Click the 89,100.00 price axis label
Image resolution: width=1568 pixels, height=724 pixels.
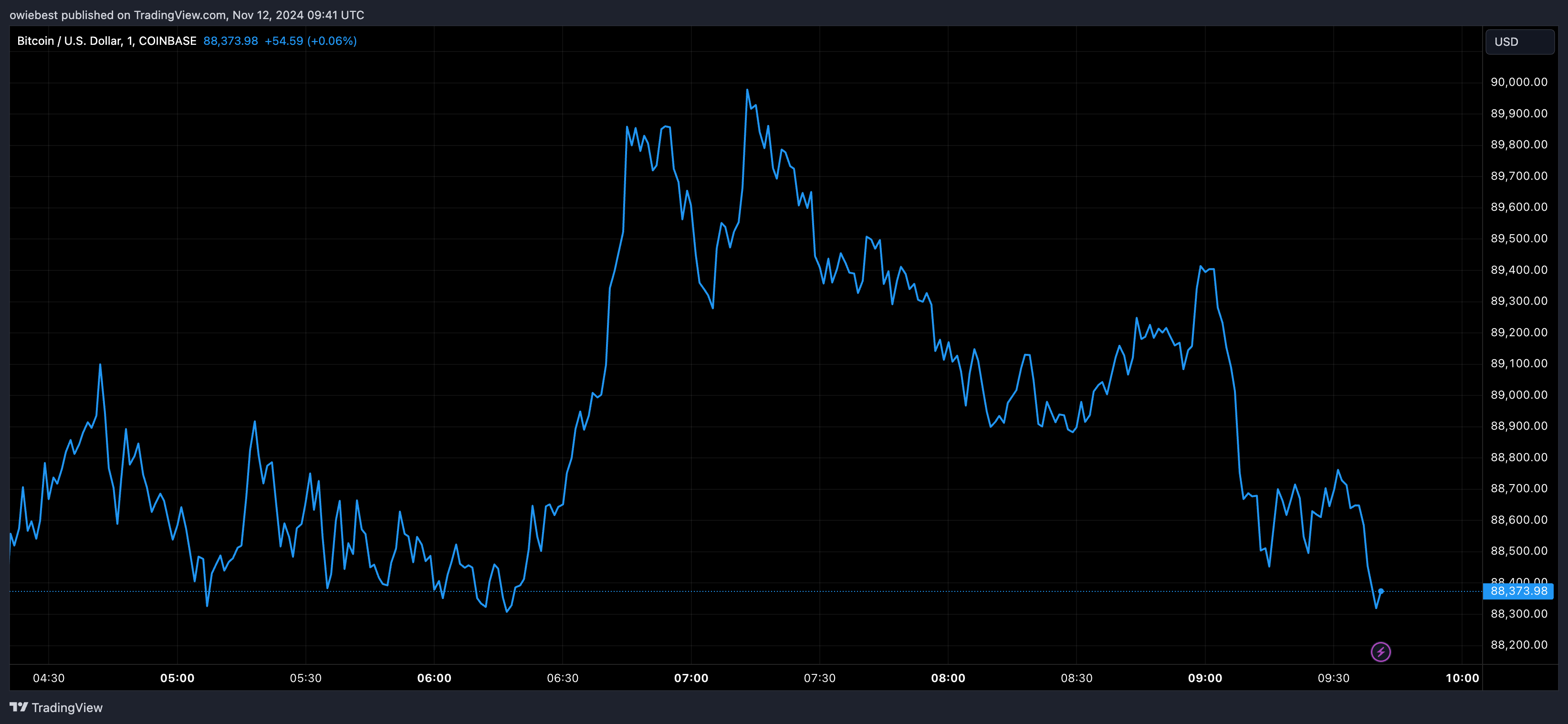tap(1519, 363)
